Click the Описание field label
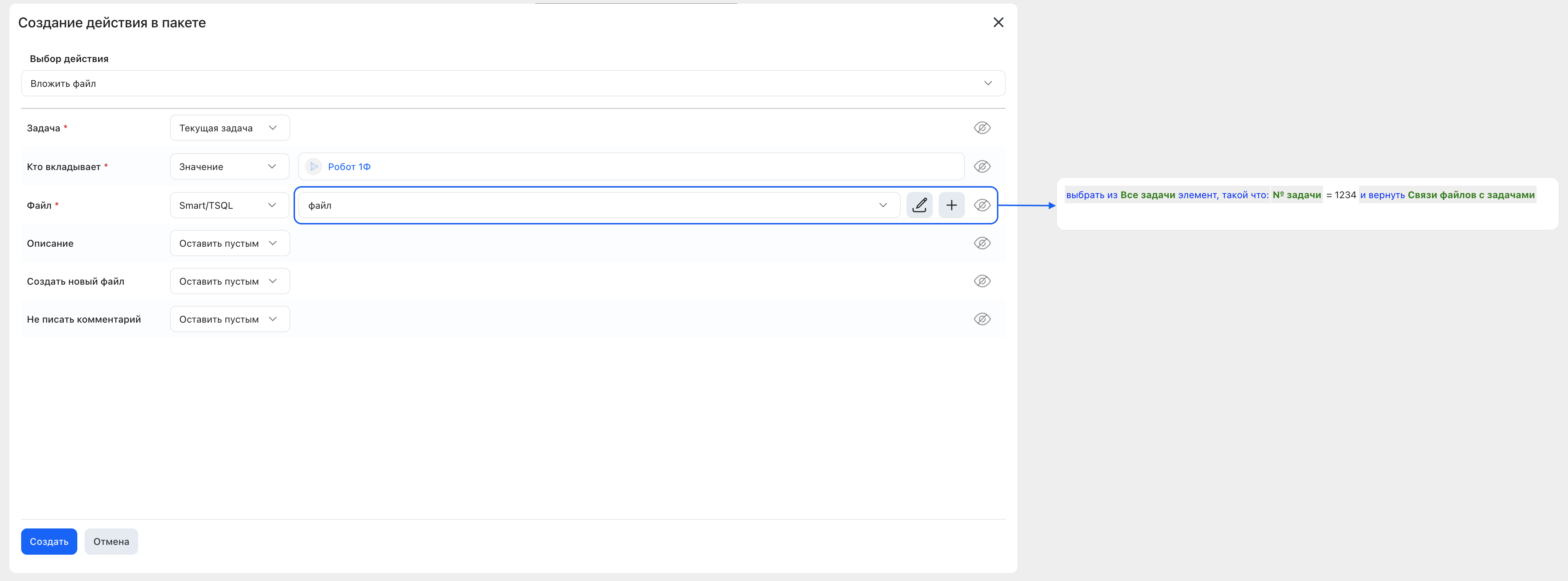This screenshot has height=581, width=1568. [50, 243]
